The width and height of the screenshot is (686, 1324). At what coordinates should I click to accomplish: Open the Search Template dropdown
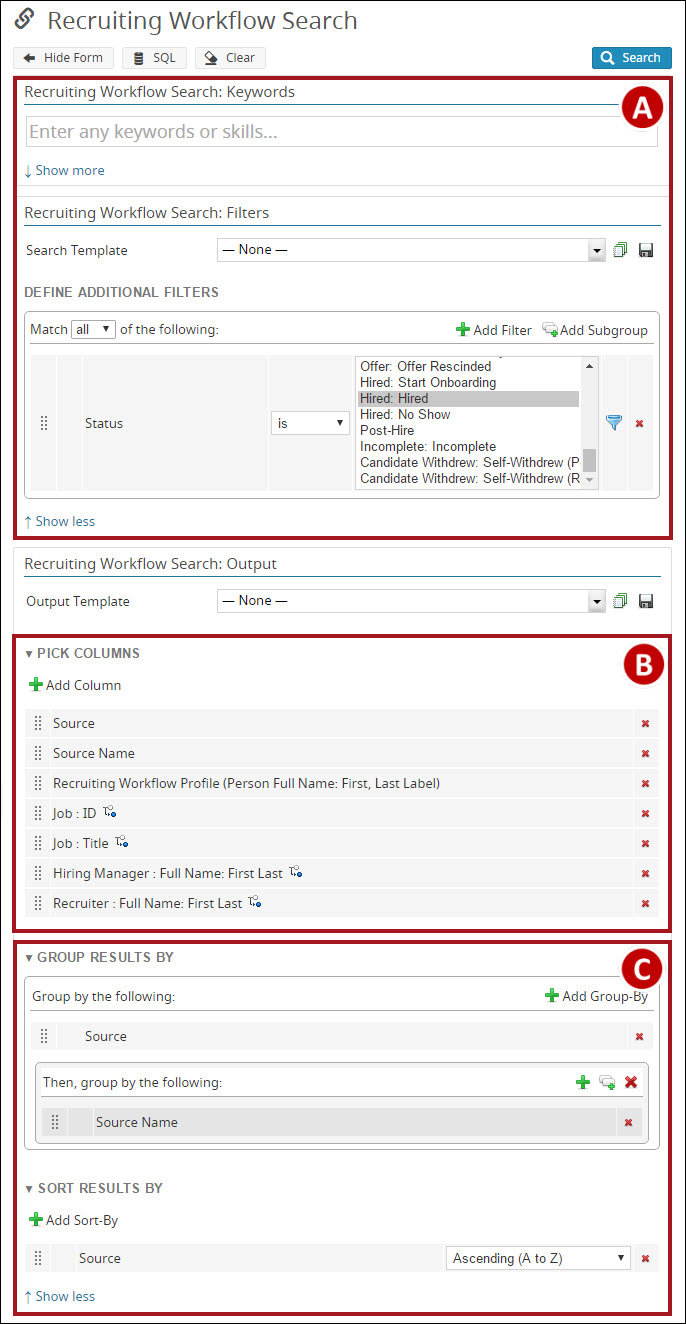411,250
